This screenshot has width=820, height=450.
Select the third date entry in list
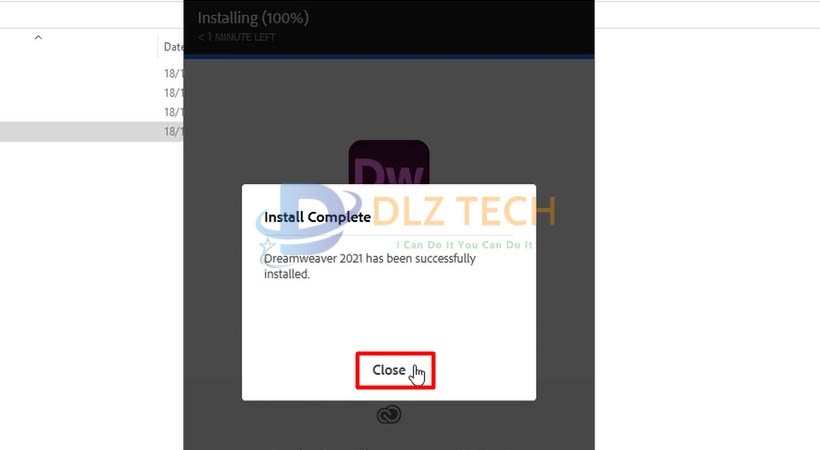click(x=173, y=112)
